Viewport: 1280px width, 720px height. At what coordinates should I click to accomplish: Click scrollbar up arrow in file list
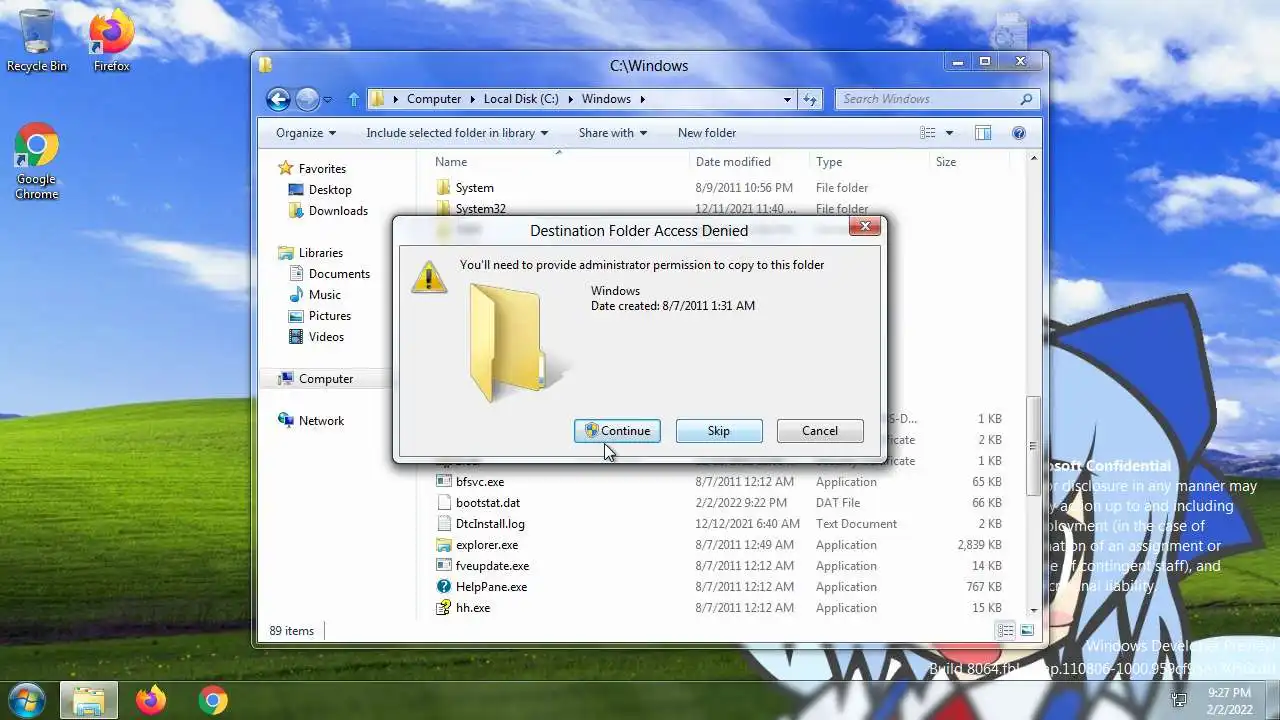pyautogui.click(x=1034, y=159)
